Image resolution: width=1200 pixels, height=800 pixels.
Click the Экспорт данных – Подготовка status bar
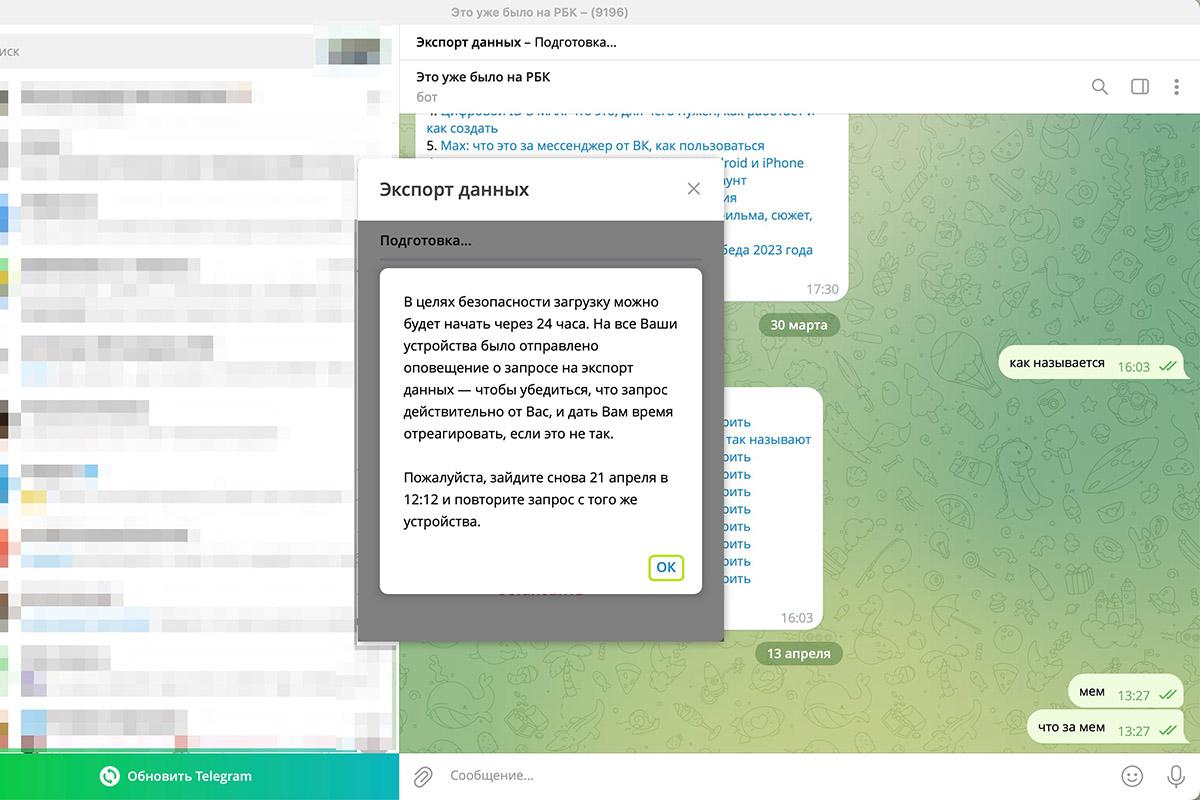click(x=800, y=42)
